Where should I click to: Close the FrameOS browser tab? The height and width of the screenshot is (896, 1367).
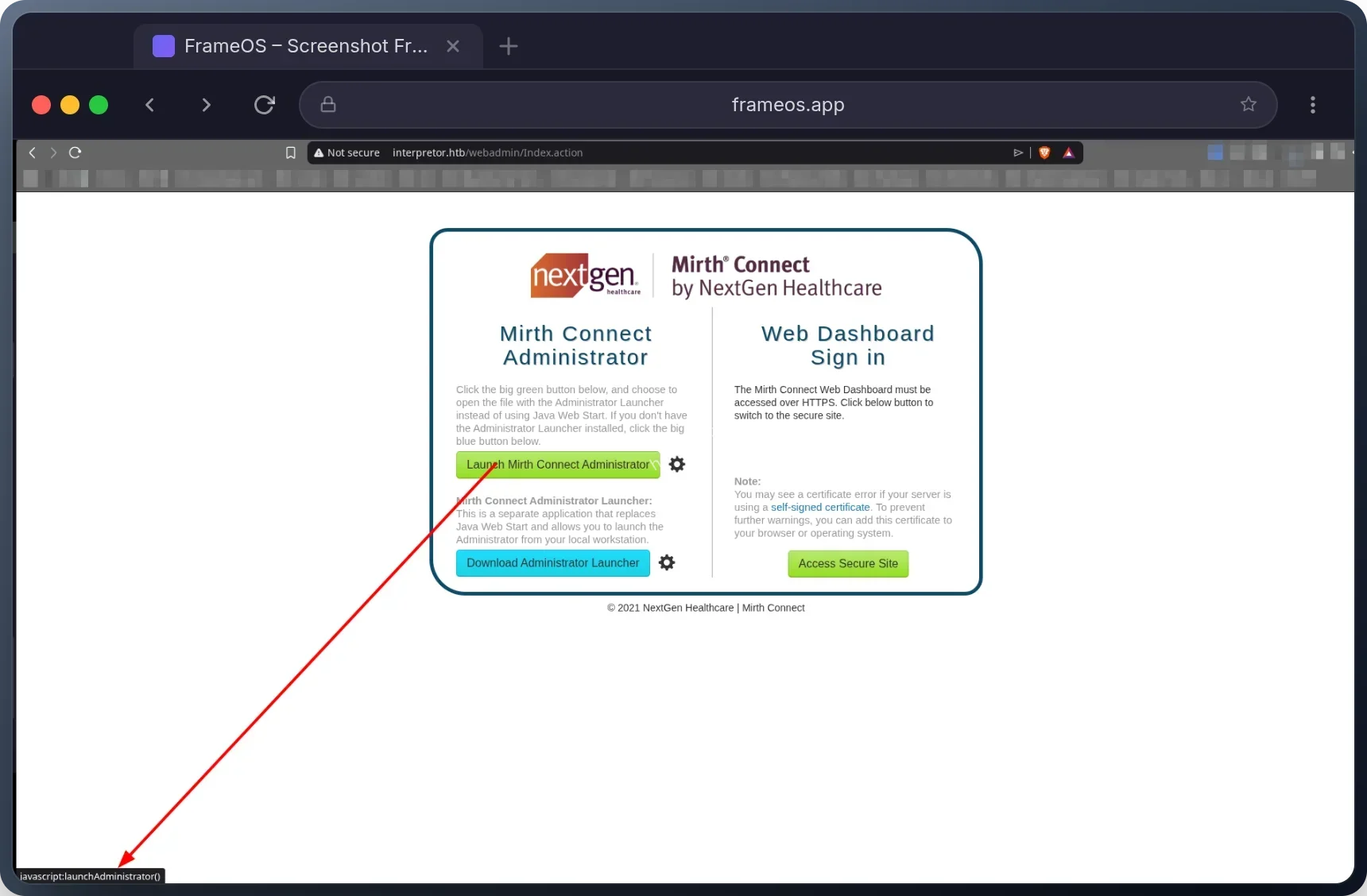coord(453,46)
